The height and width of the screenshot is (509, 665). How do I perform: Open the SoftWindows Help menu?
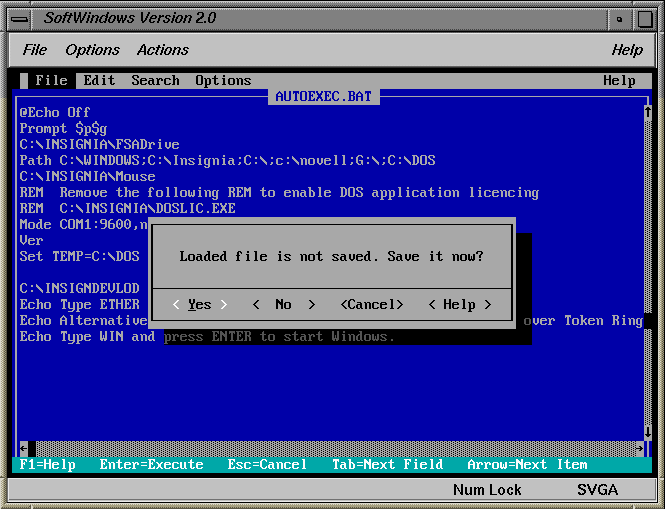coord(627,50)
